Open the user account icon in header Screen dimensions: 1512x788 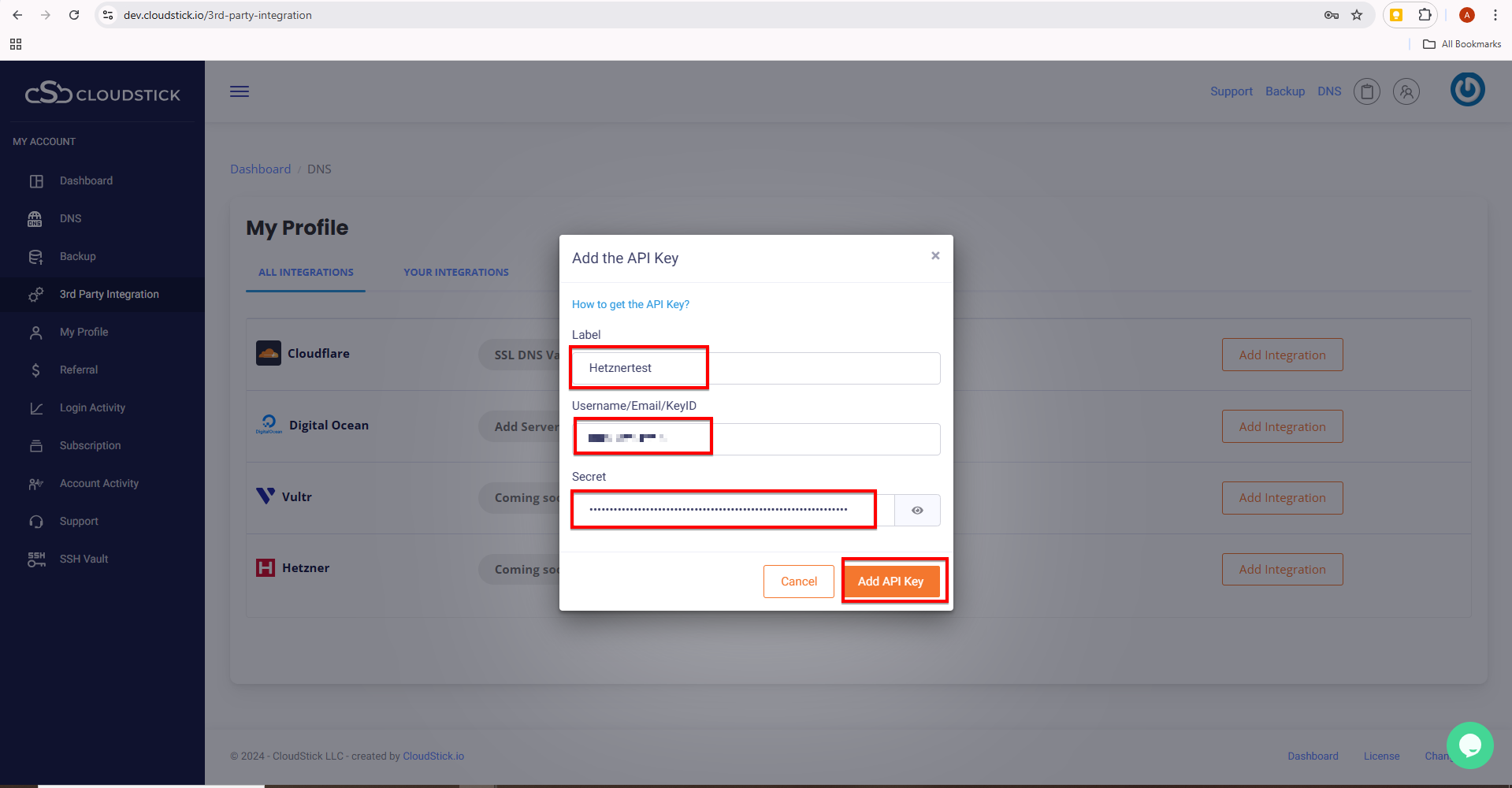click(1406, 91)
